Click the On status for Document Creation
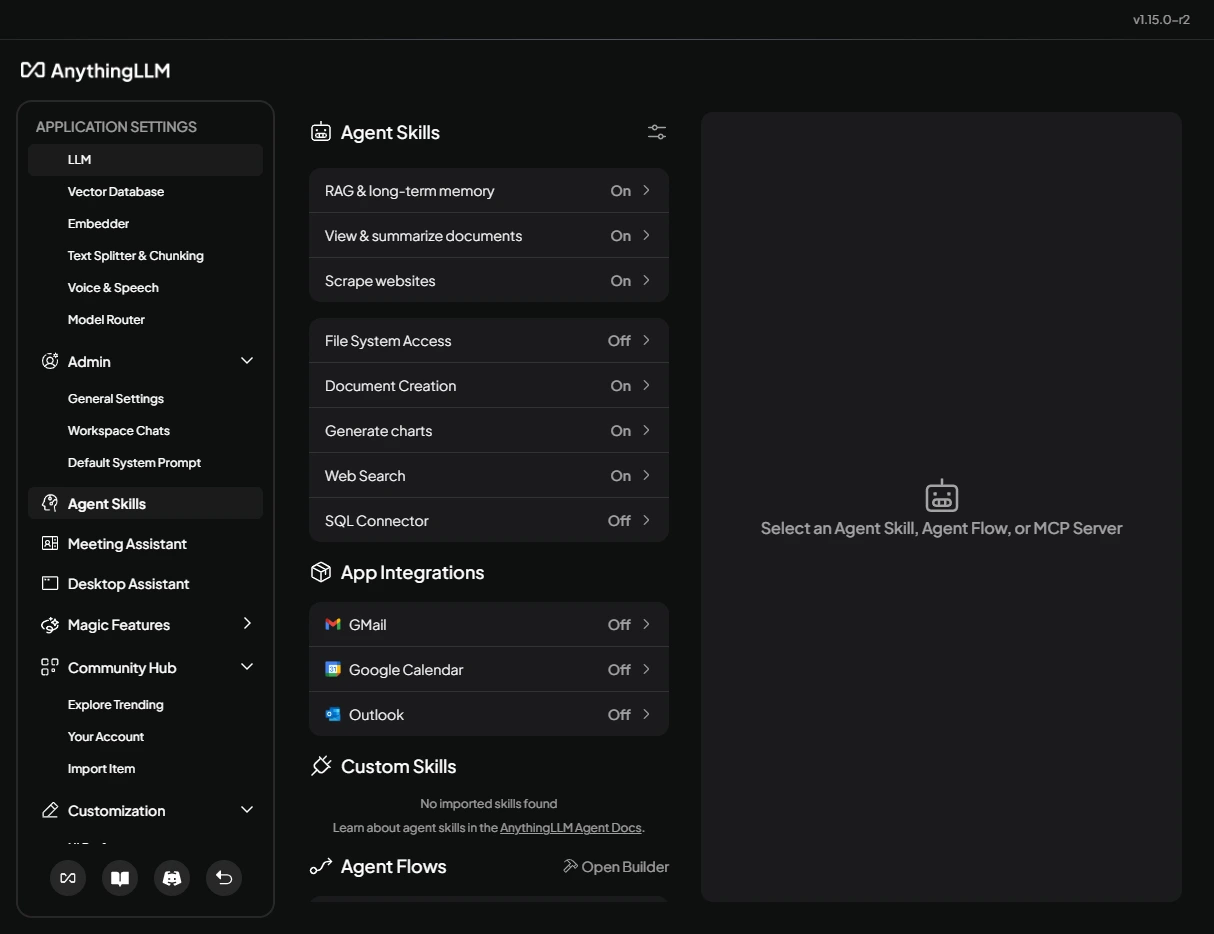Image resolution: width=1214 pixels, height=934 pixels. coord(621,386)
